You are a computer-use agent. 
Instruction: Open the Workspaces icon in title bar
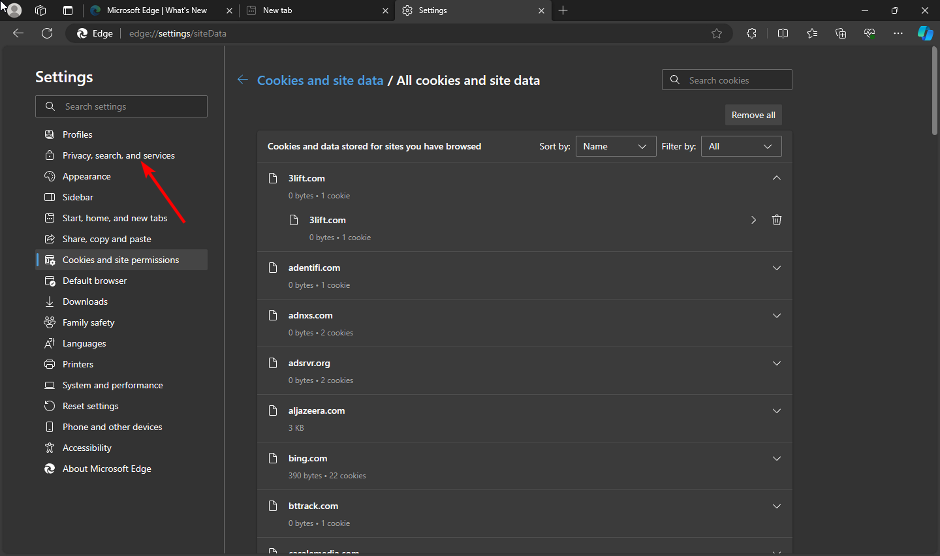[41, 10]
